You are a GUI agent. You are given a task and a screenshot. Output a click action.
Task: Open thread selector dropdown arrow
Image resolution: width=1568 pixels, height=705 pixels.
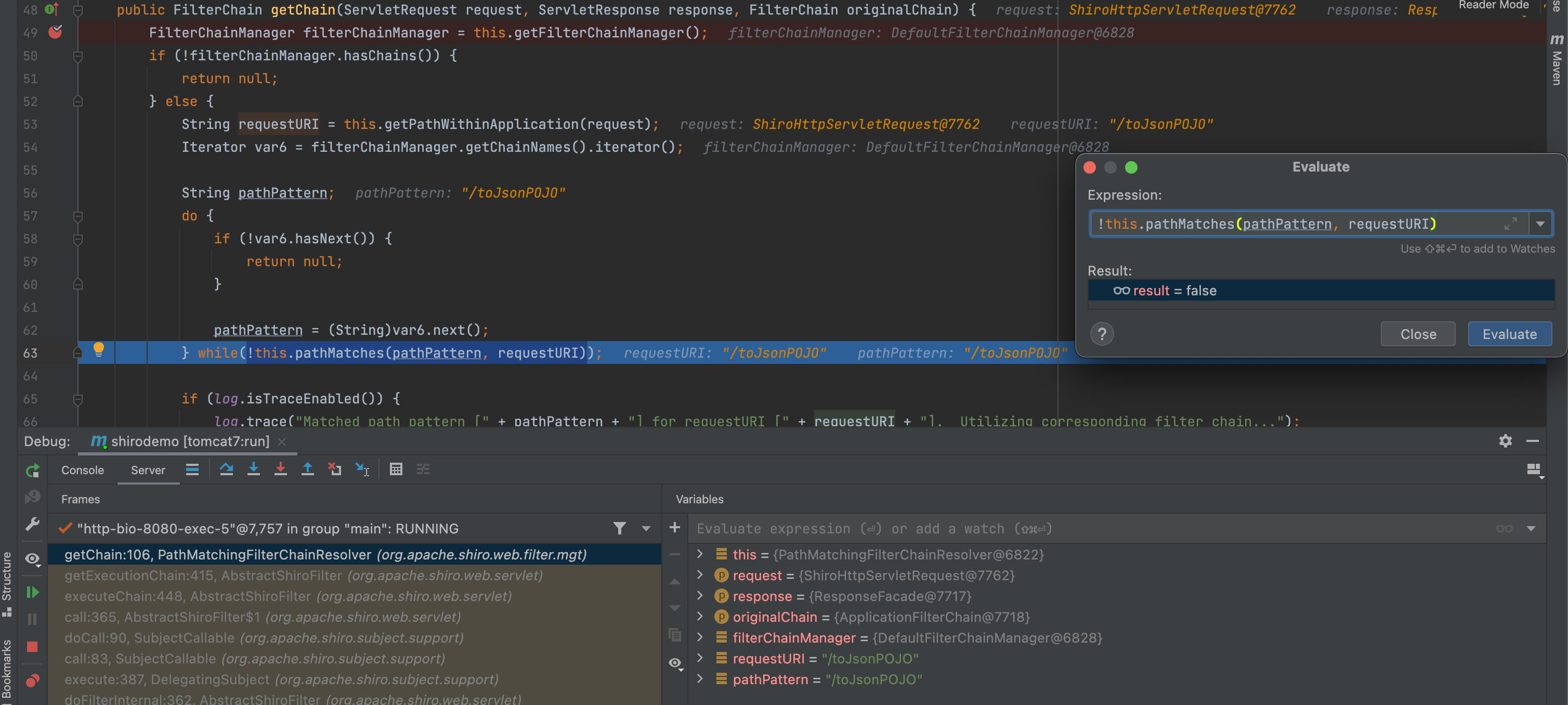pos(646,528)
